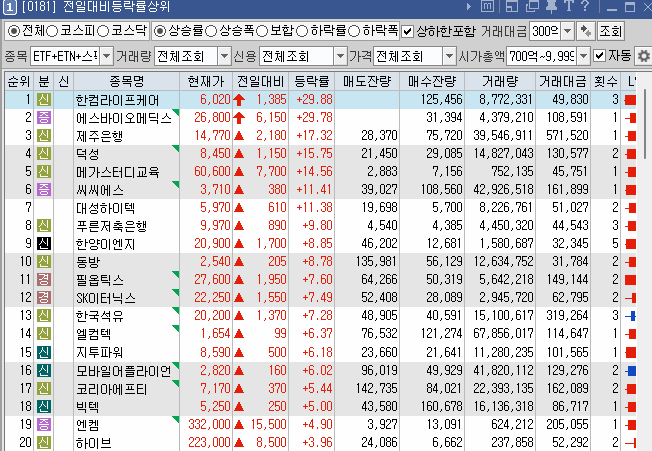Sort by the 매도잔량 column header
This screenshot has width=652, height=451.
pos(367,81)
